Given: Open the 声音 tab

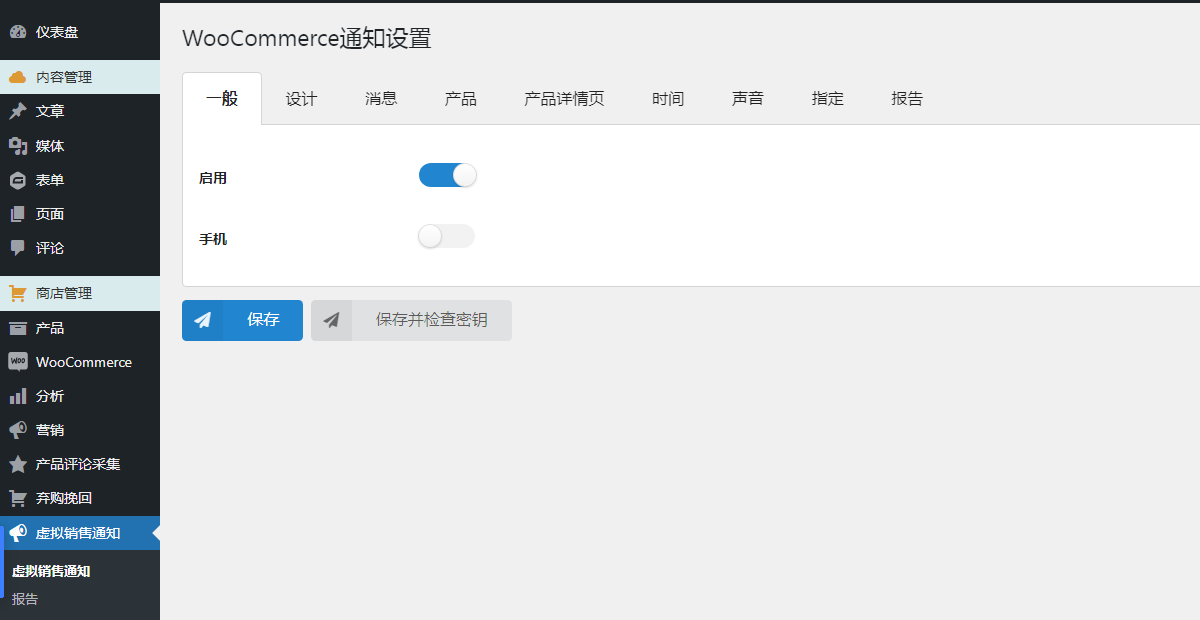Looking at the screenshot, I should (748, 98).
